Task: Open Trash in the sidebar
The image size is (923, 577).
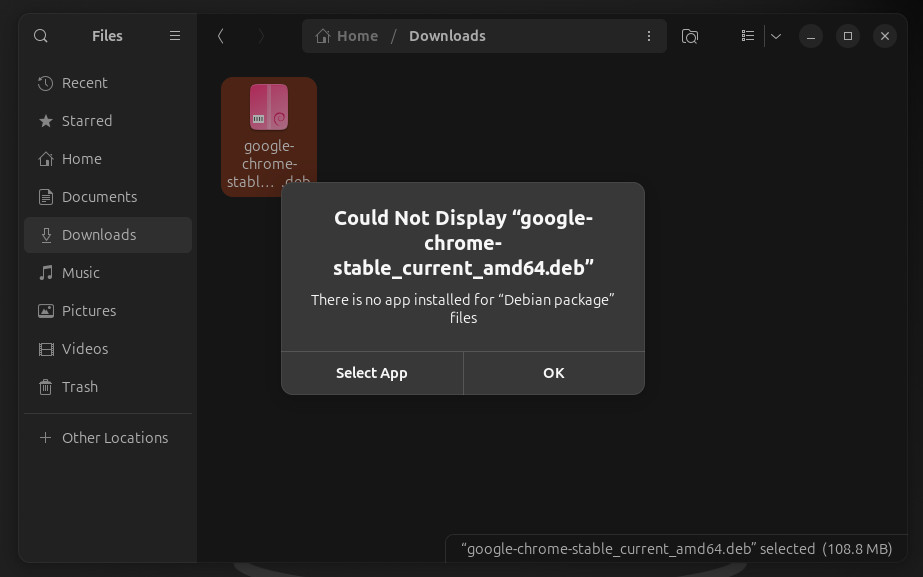Action: coord(108,387)
